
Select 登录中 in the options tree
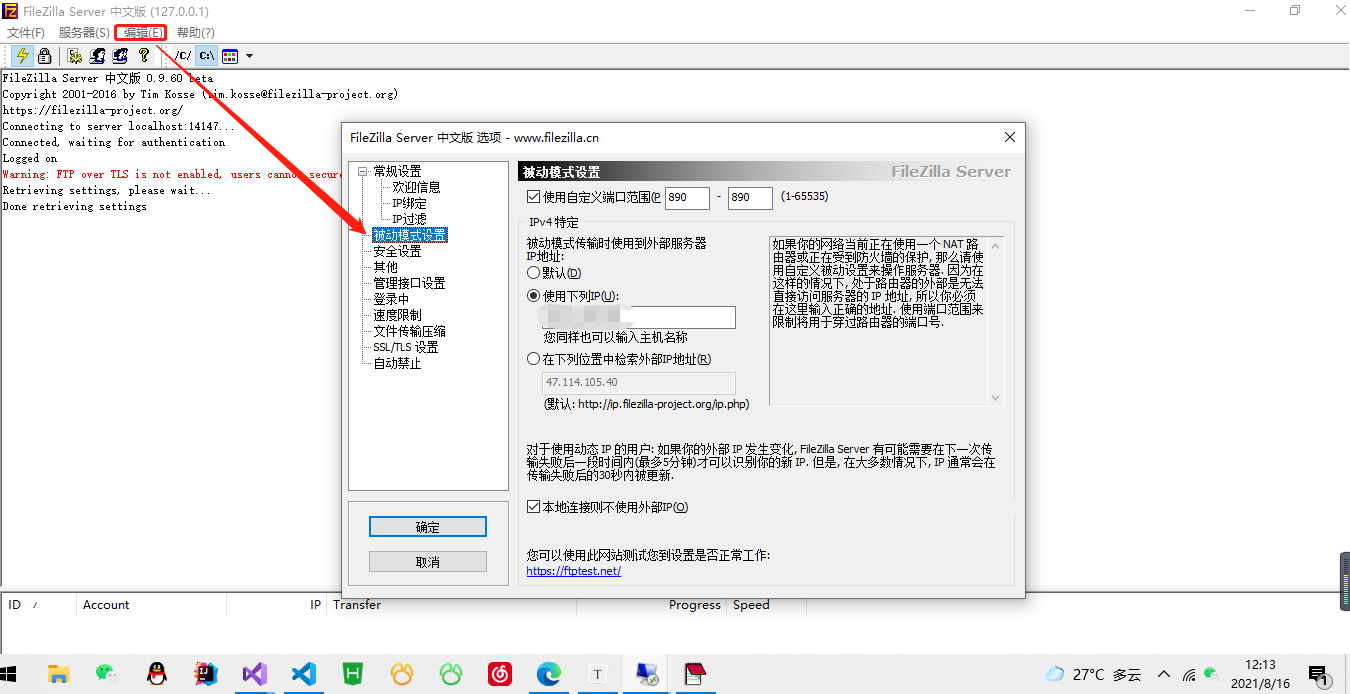[391, 299]
